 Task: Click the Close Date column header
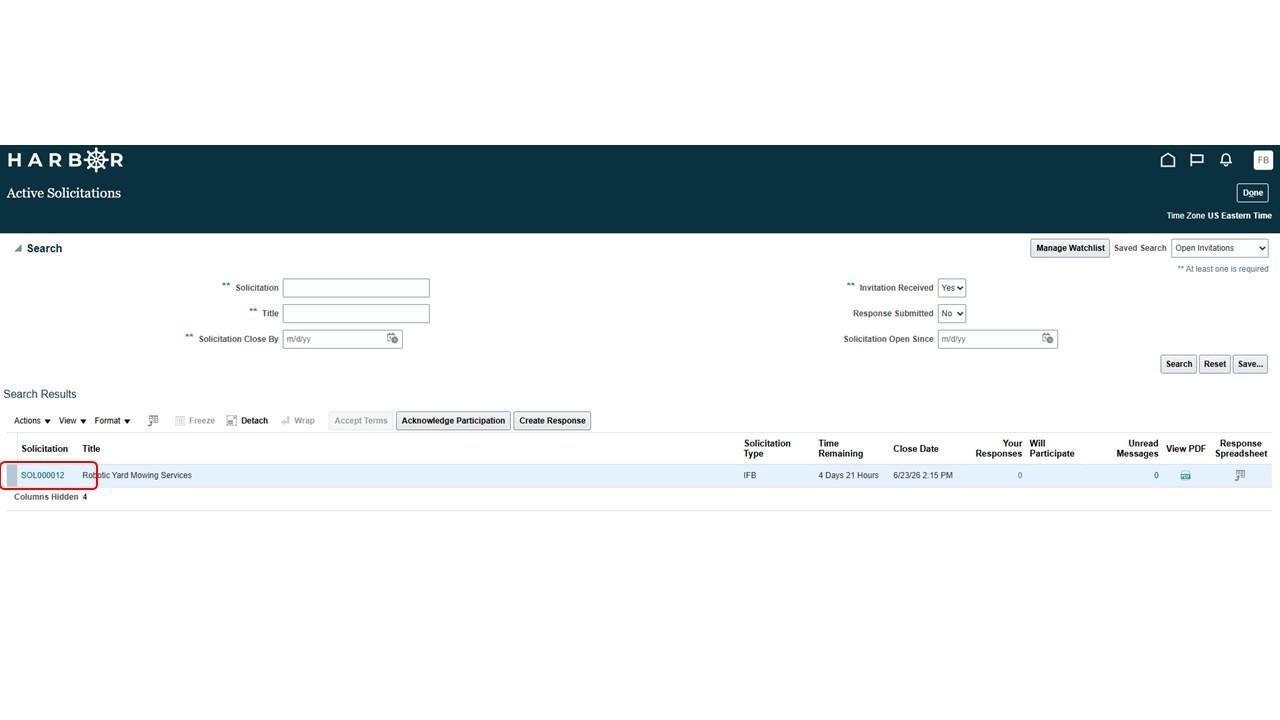916,449
